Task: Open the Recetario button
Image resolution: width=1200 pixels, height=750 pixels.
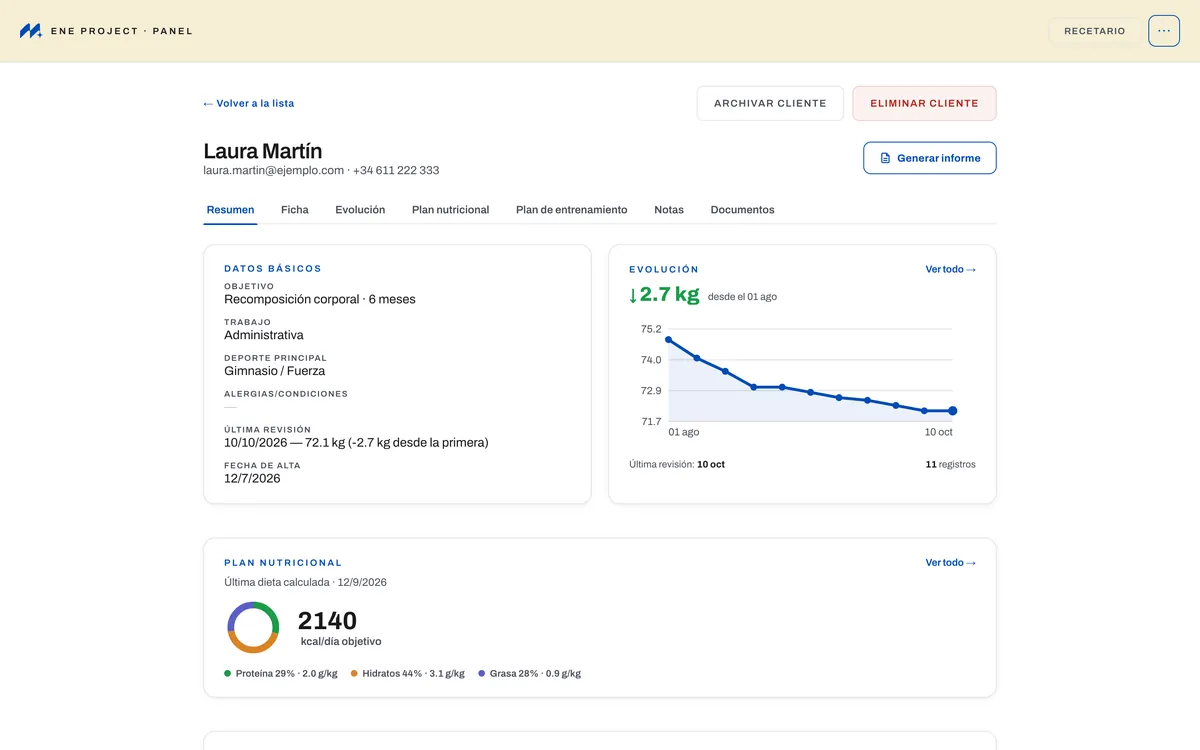Action: pyautogui.click(x=1094, y=31)
